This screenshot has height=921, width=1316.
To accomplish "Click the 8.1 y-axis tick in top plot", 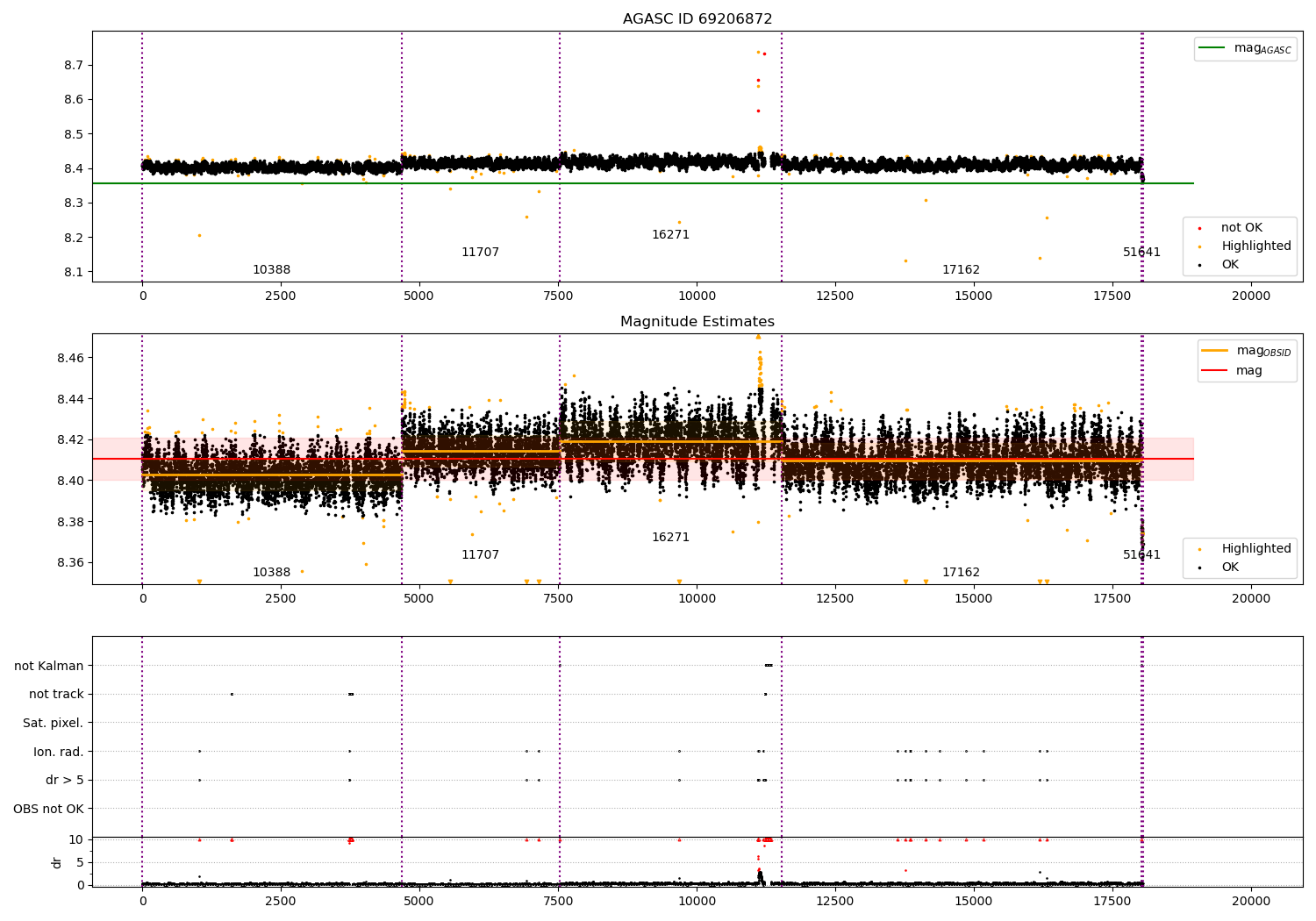I will click(74, 272).
